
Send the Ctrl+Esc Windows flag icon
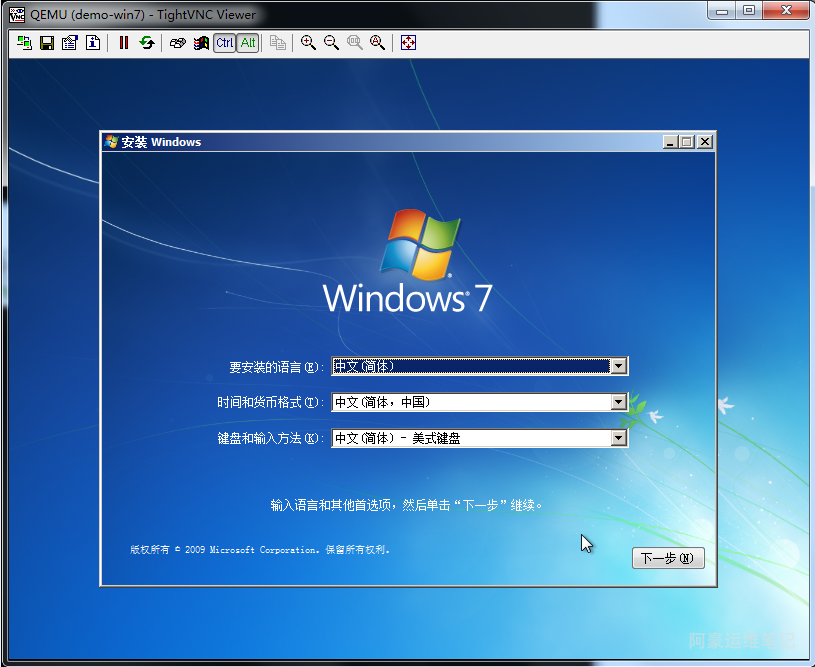(201, 43)
